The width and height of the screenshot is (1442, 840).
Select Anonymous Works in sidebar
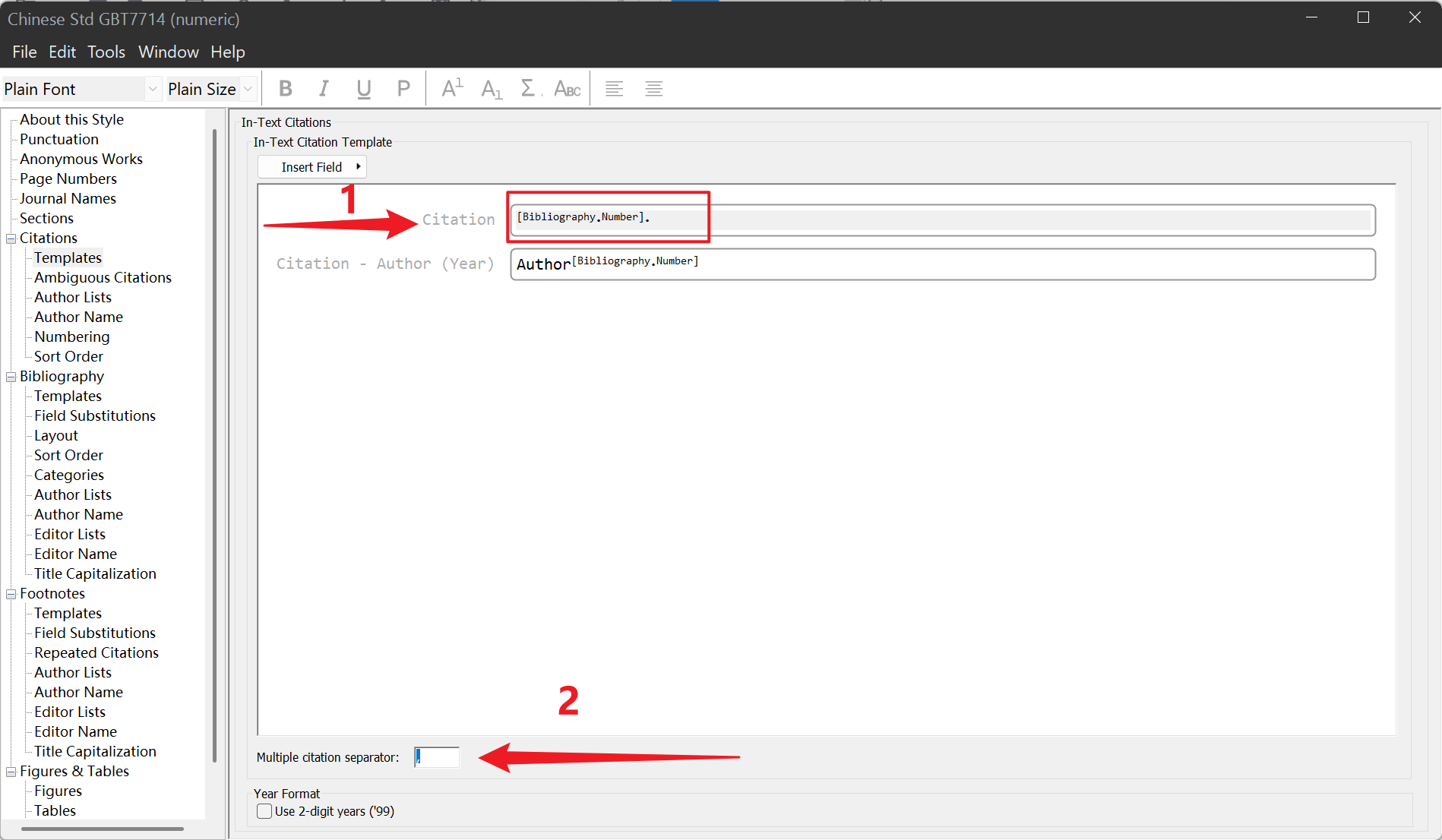81,159
